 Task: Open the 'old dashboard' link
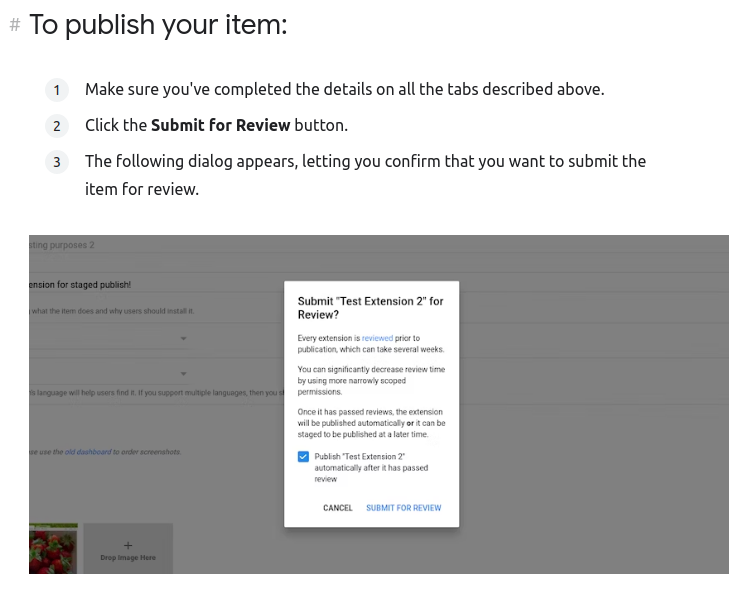click(x=88, y=452)
